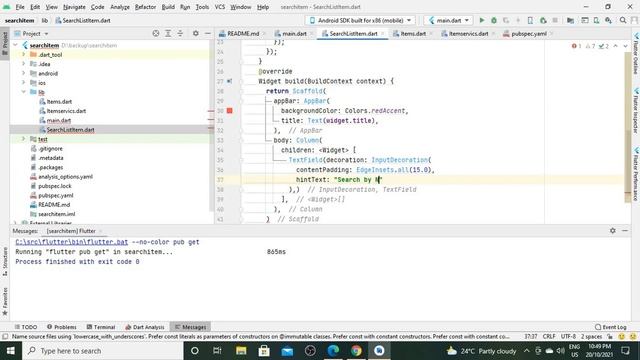
Task: Hide the Messages panel
Action: click(x=625, y=231)
